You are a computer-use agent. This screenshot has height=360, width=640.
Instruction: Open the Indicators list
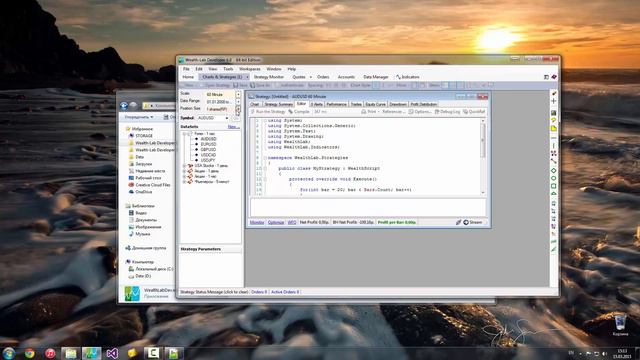[x=408, y=77]
